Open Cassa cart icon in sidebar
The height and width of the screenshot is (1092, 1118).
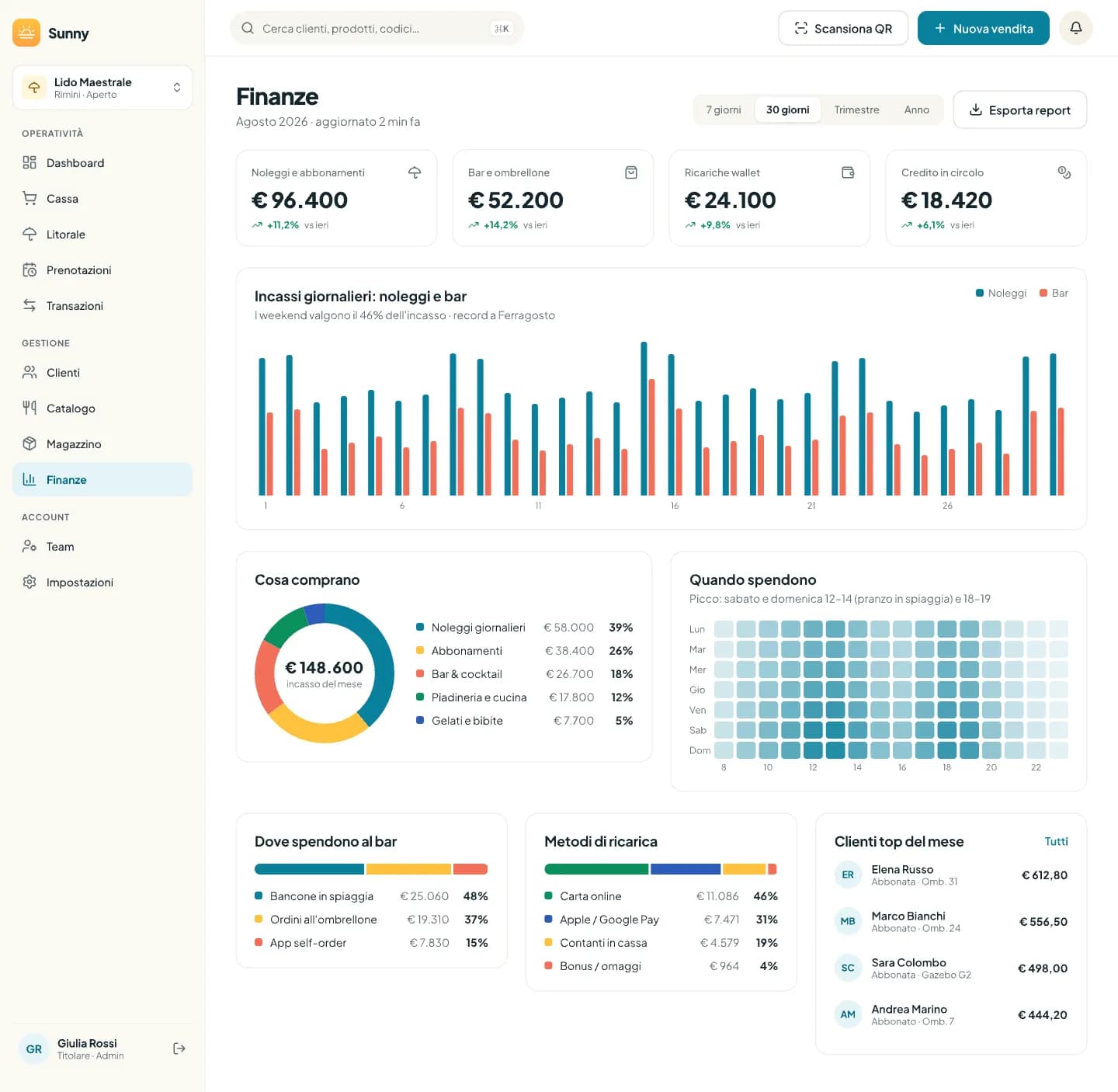click(30, 198)
